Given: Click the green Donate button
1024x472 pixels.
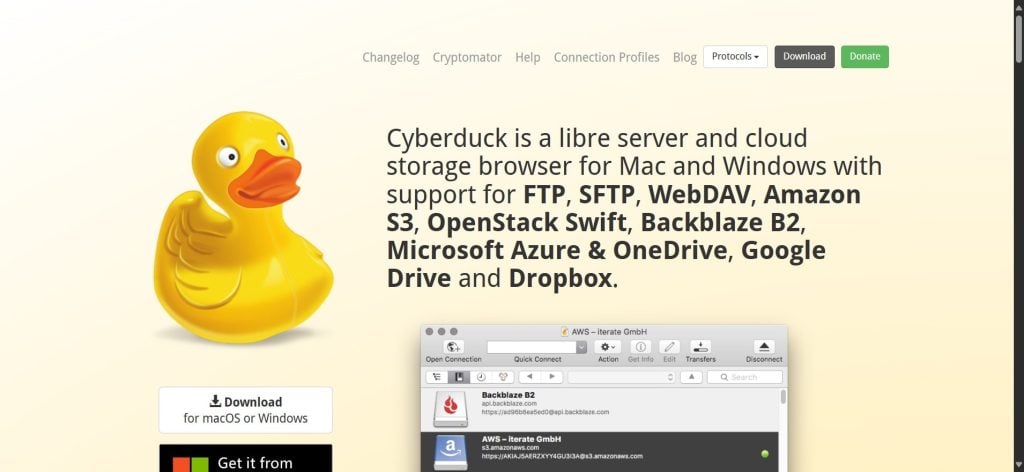Looking at the screenshot, I should [x=865, y=57].
